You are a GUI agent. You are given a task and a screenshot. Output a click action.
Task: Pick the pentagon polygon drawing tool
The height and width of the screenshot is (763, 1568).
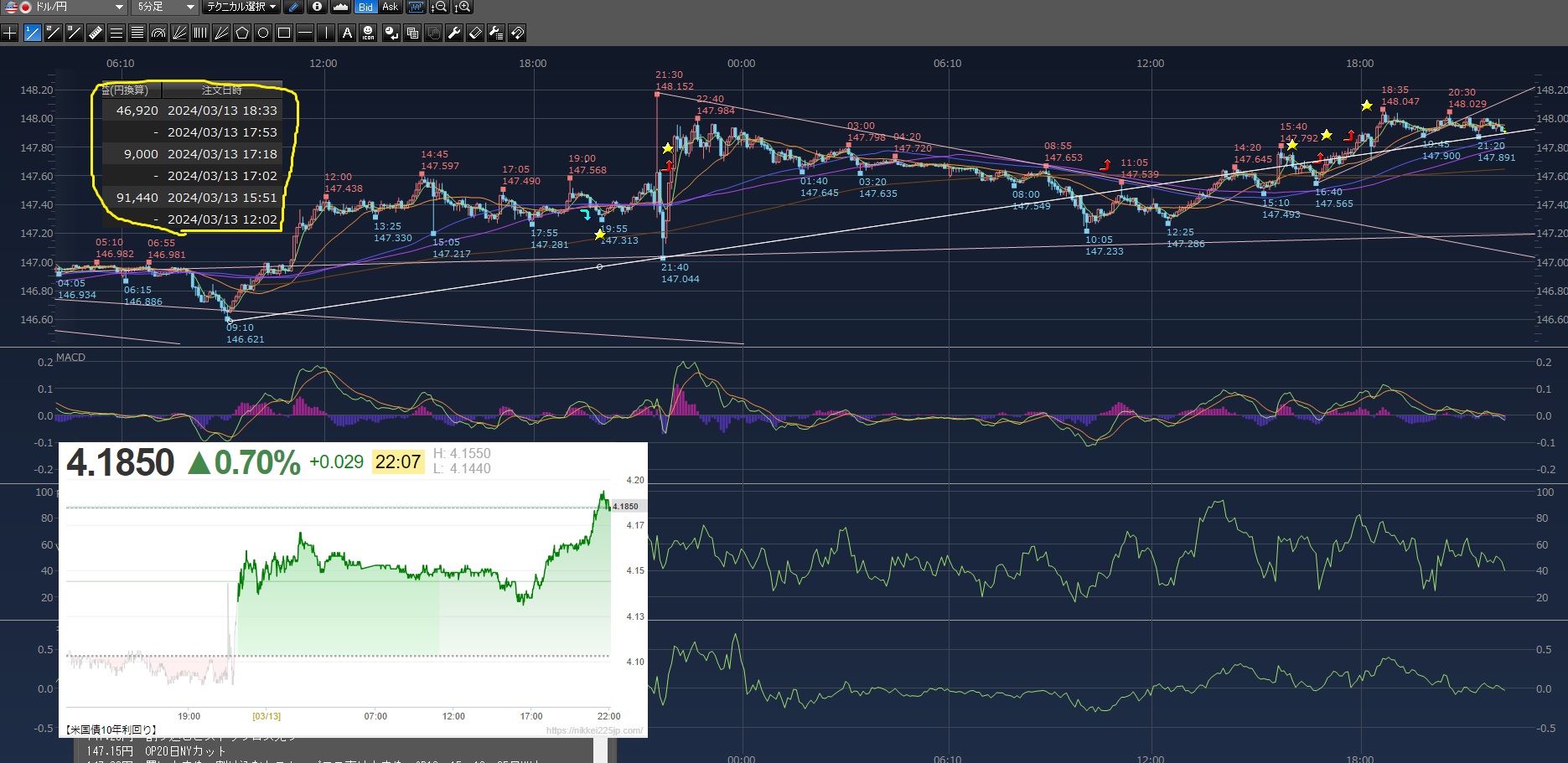click(x=242, y=34)
